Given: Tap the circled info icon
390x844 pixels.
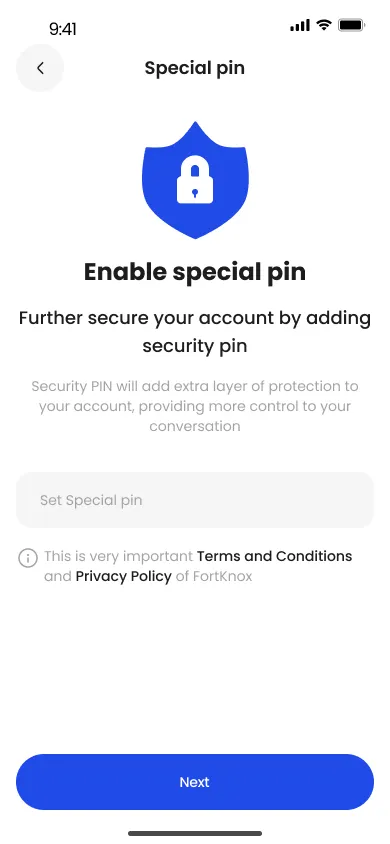Looking at the screenshot, I should tap(28, 557).
